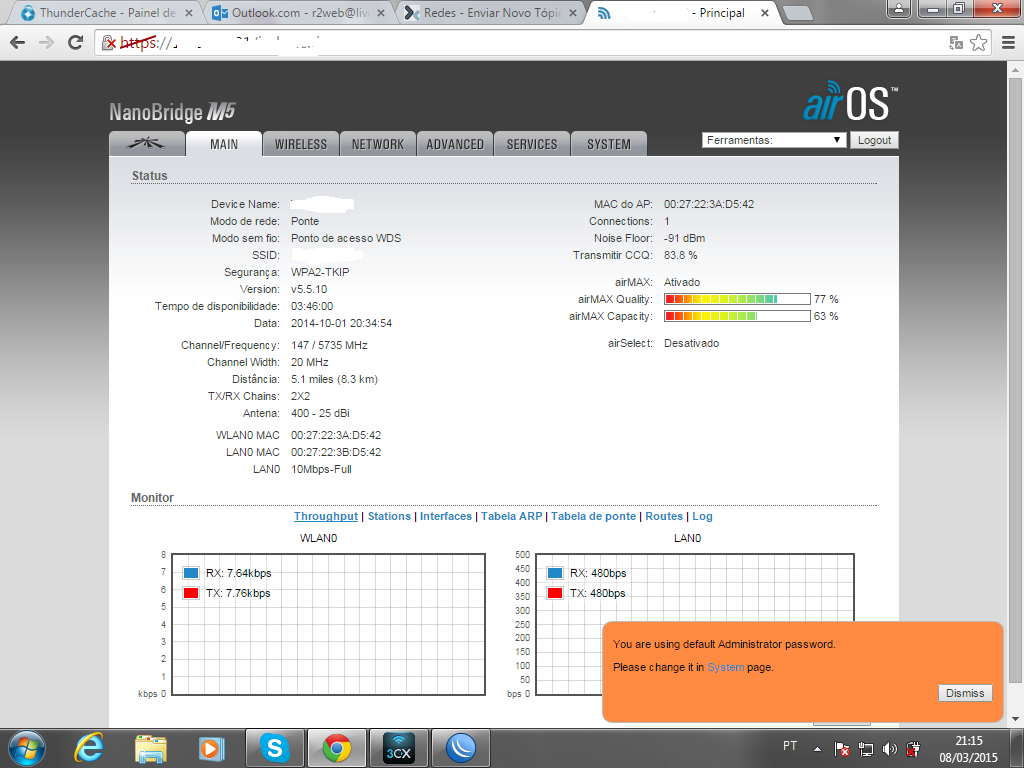Open the ADVANCED tab
The height and width of the screenshot is (768, 1024).
tap(455, 144)
